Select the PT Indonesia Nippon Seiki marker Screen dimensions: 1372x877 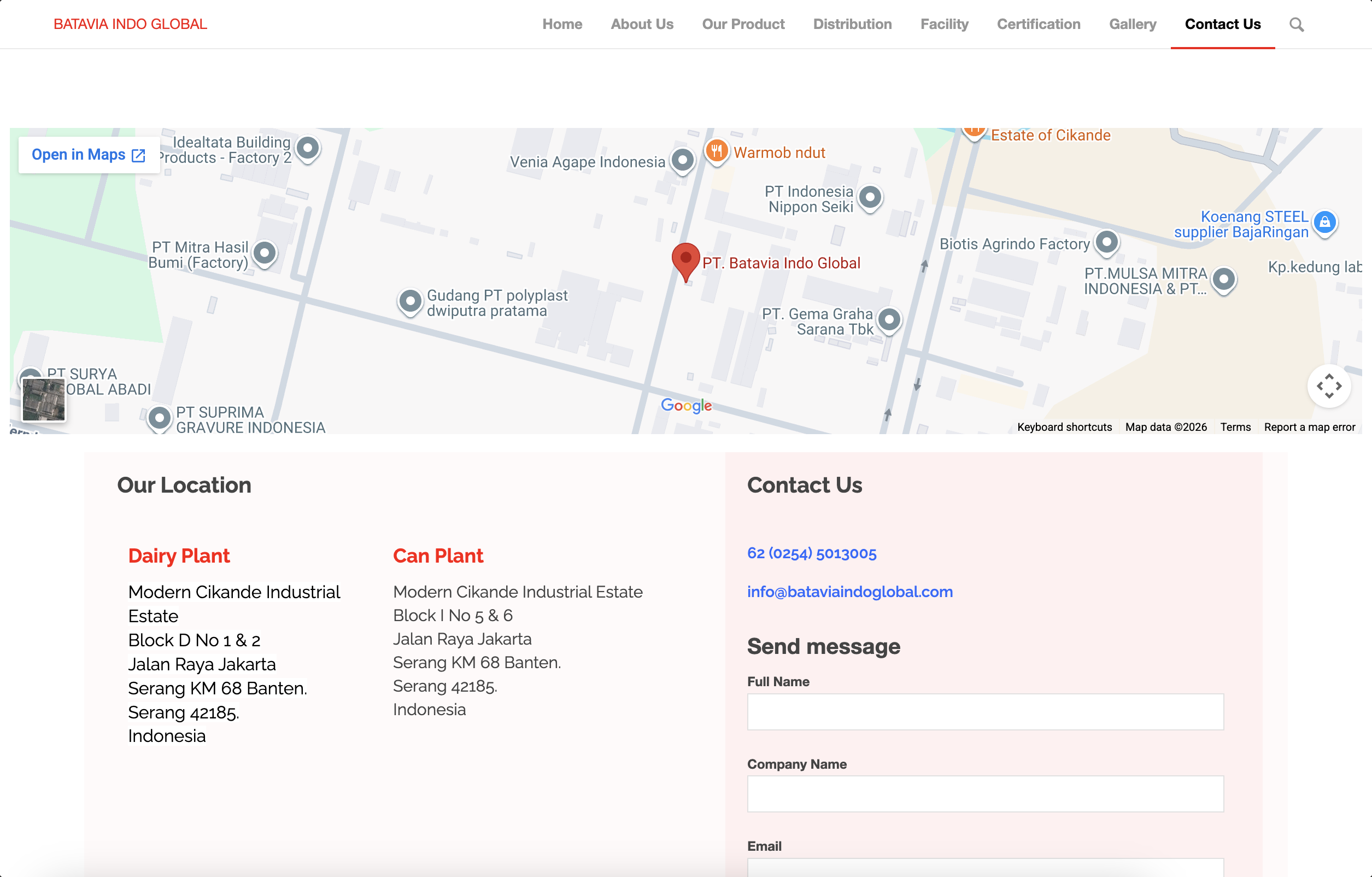pyautogui.click(x=870, y=198)
